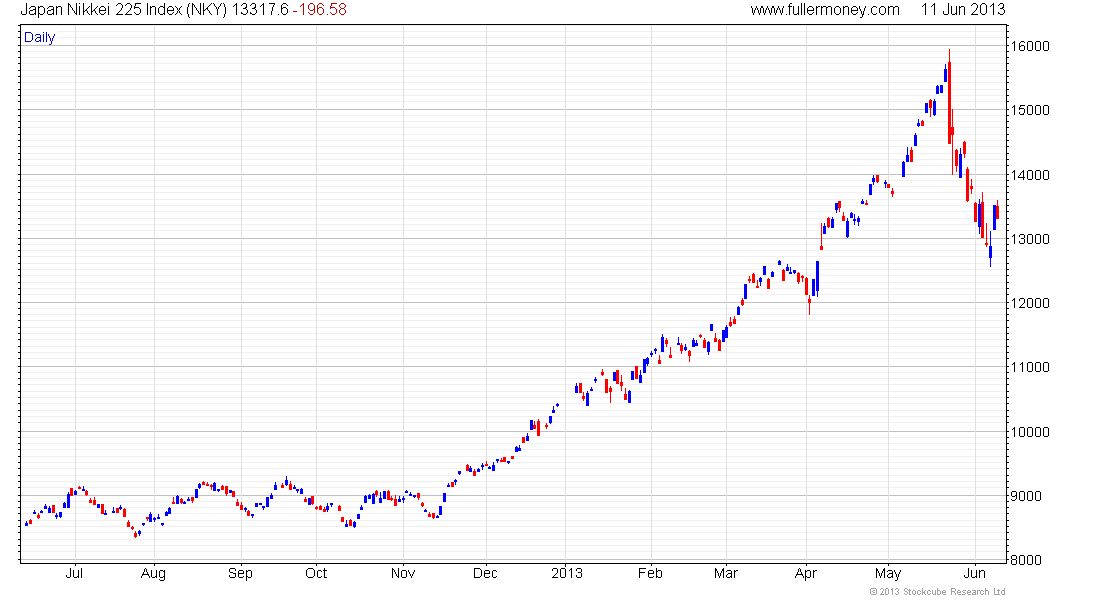Select the 16000 price axis label
Screen dimensions: 1100x600
[x=1030, y=46]
